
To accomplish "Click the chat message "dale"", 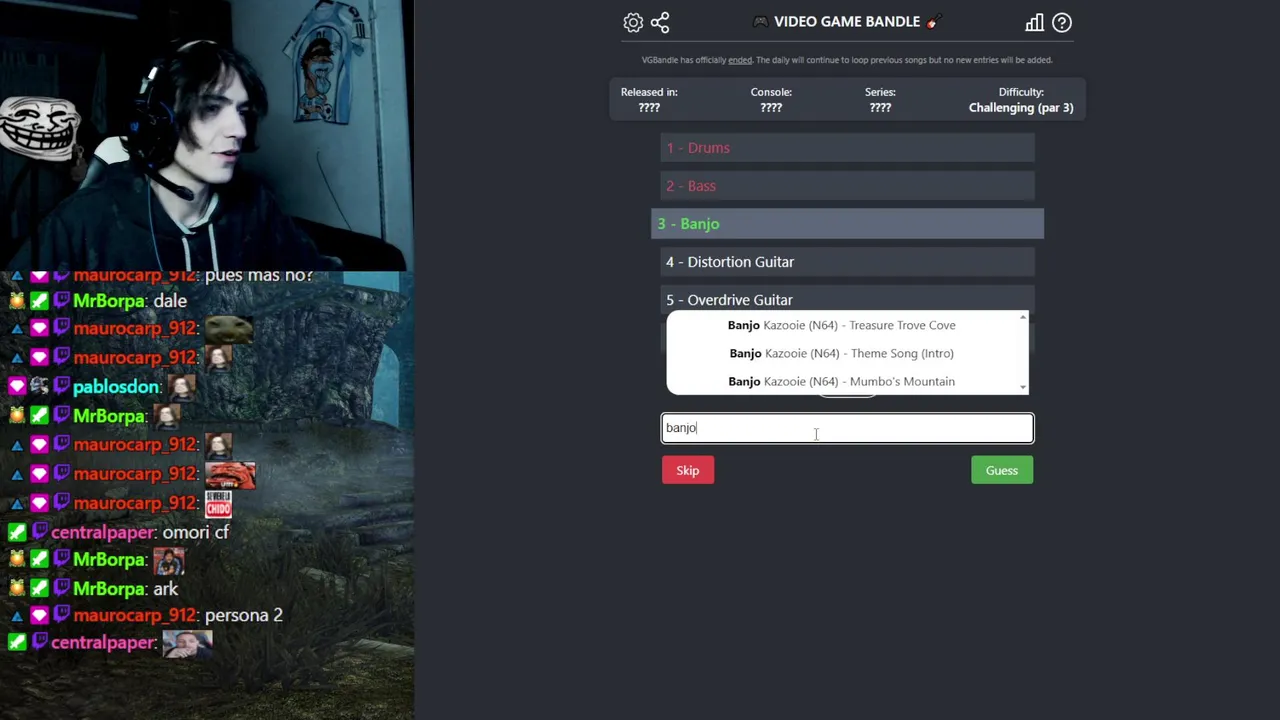I will [170, 301].
